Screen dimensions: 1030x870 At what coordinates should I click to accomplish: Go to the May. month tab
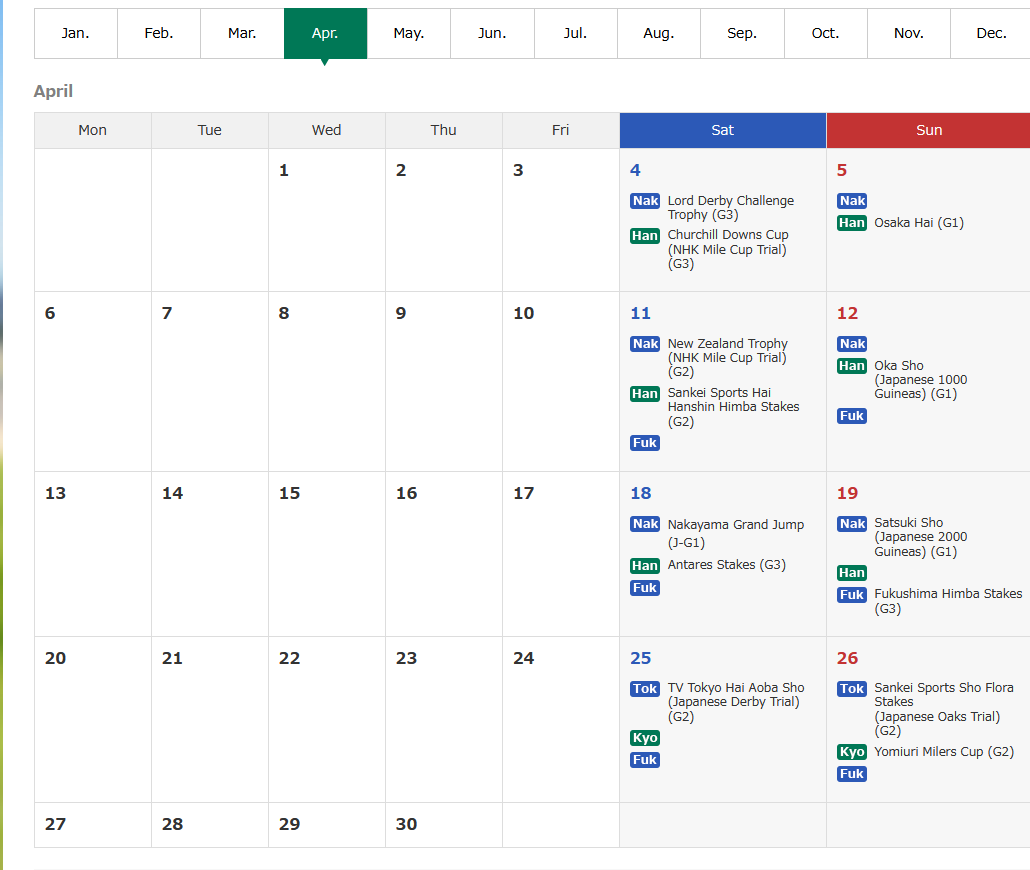point(409,34)
